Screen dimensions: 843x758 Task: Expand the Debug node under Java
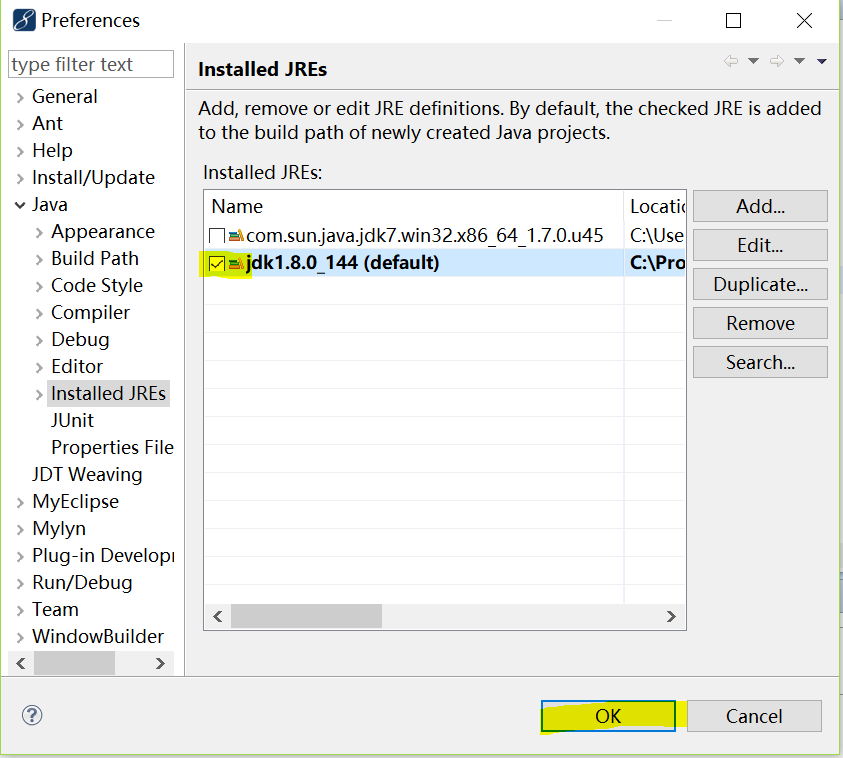(x=39, y=340)
